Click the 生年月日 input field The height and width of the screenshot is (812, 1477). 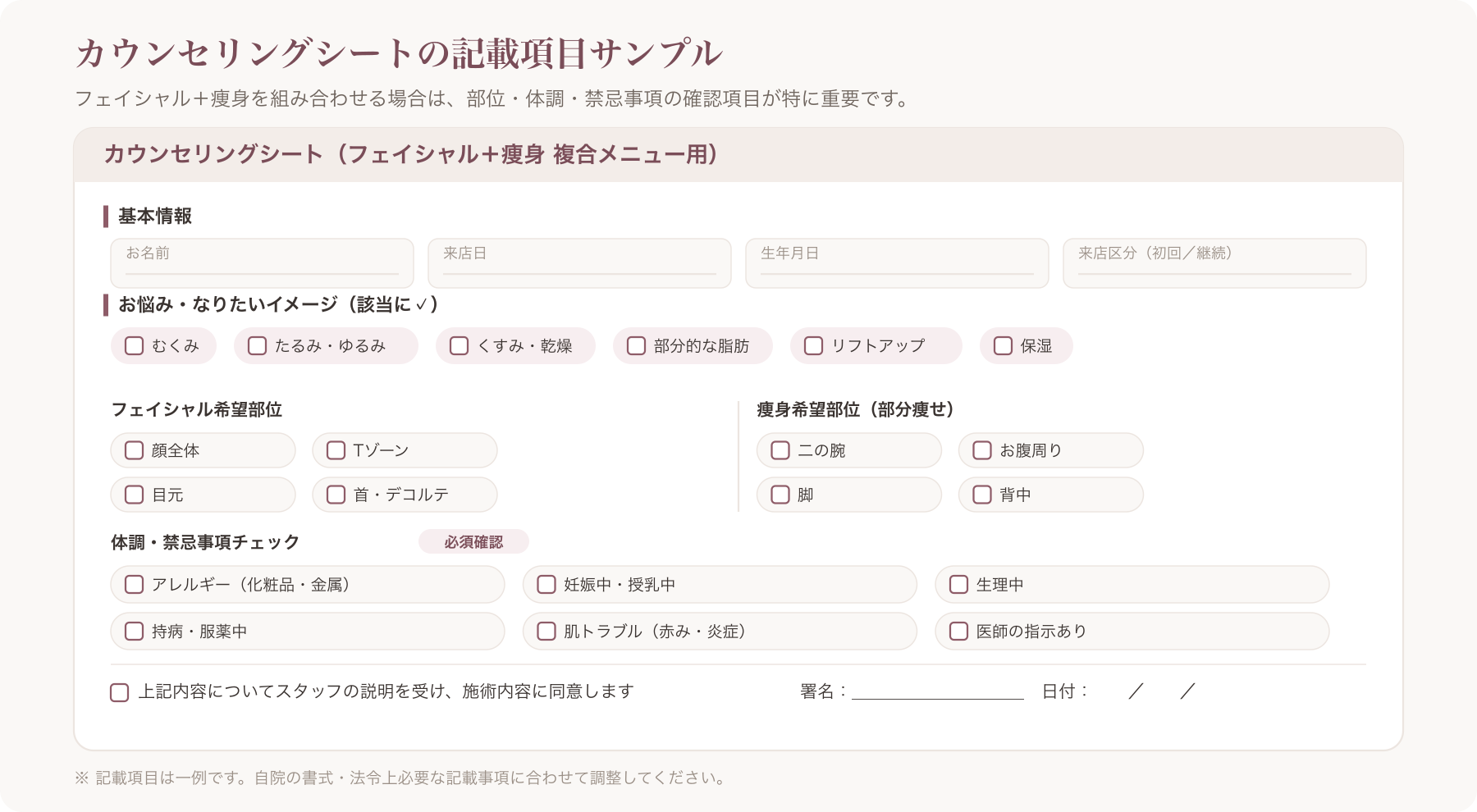897,263
